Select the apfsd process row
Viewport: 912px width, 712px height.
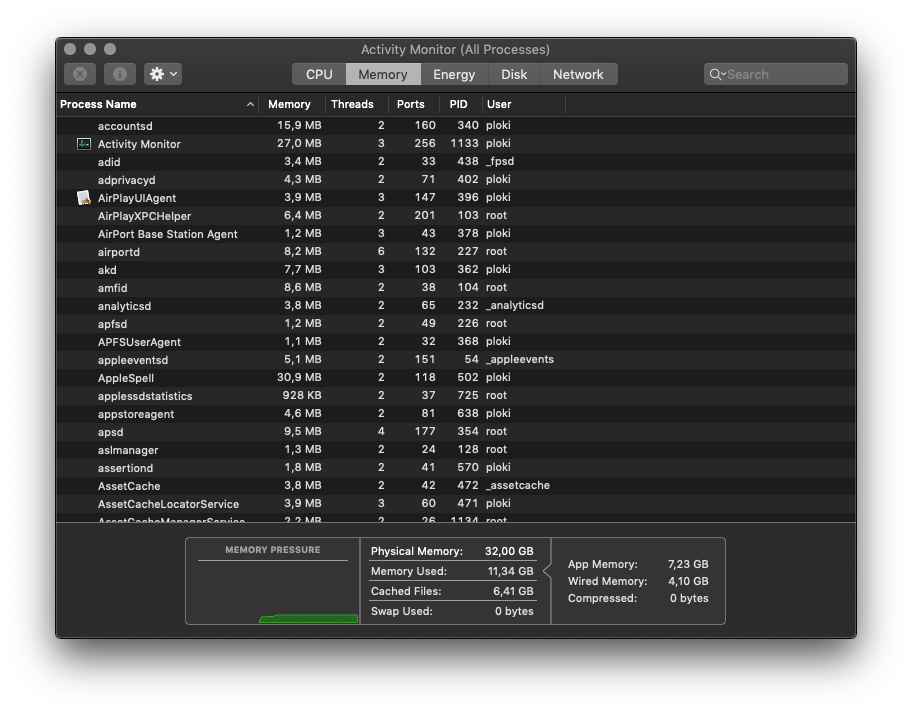point(456,324)
